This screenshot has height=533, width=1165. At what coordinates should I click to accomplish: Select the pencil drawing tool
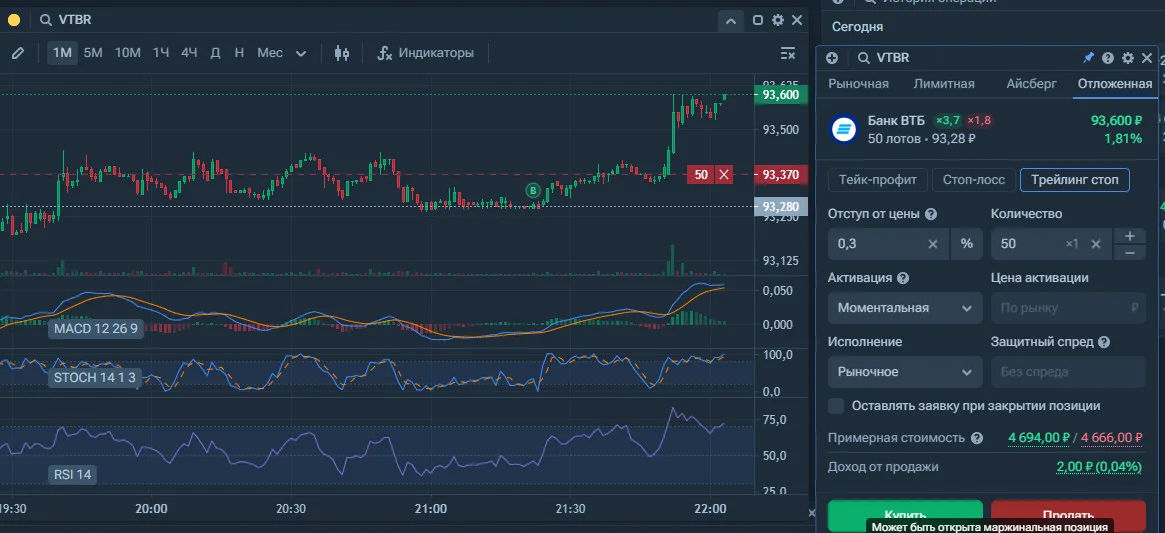click(x=18, y=53)
